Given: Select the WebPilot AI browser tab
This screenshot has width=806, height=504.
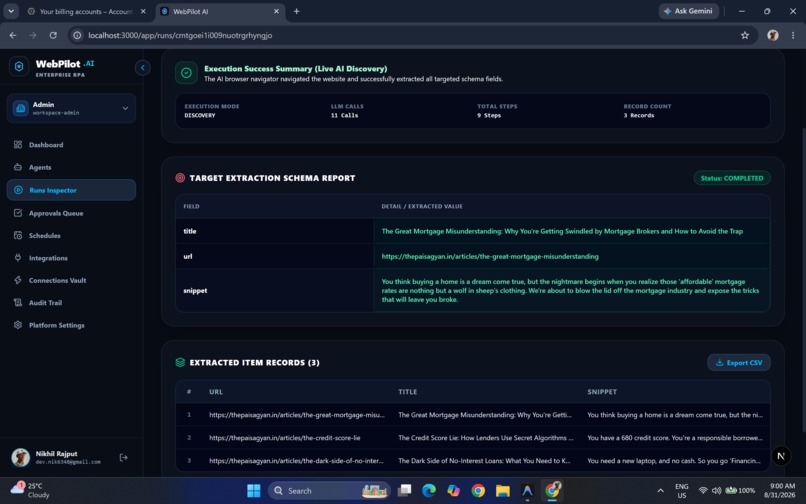Looking at the screenshot, I should pos(220,11).
